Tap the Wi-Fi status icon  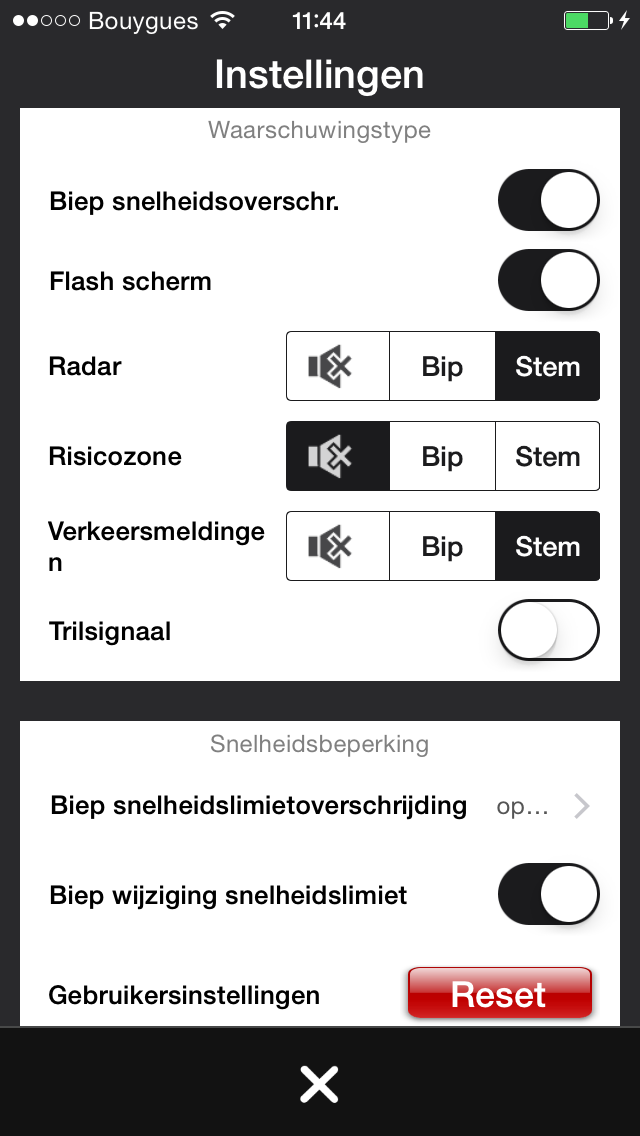[x=223, y=21]
